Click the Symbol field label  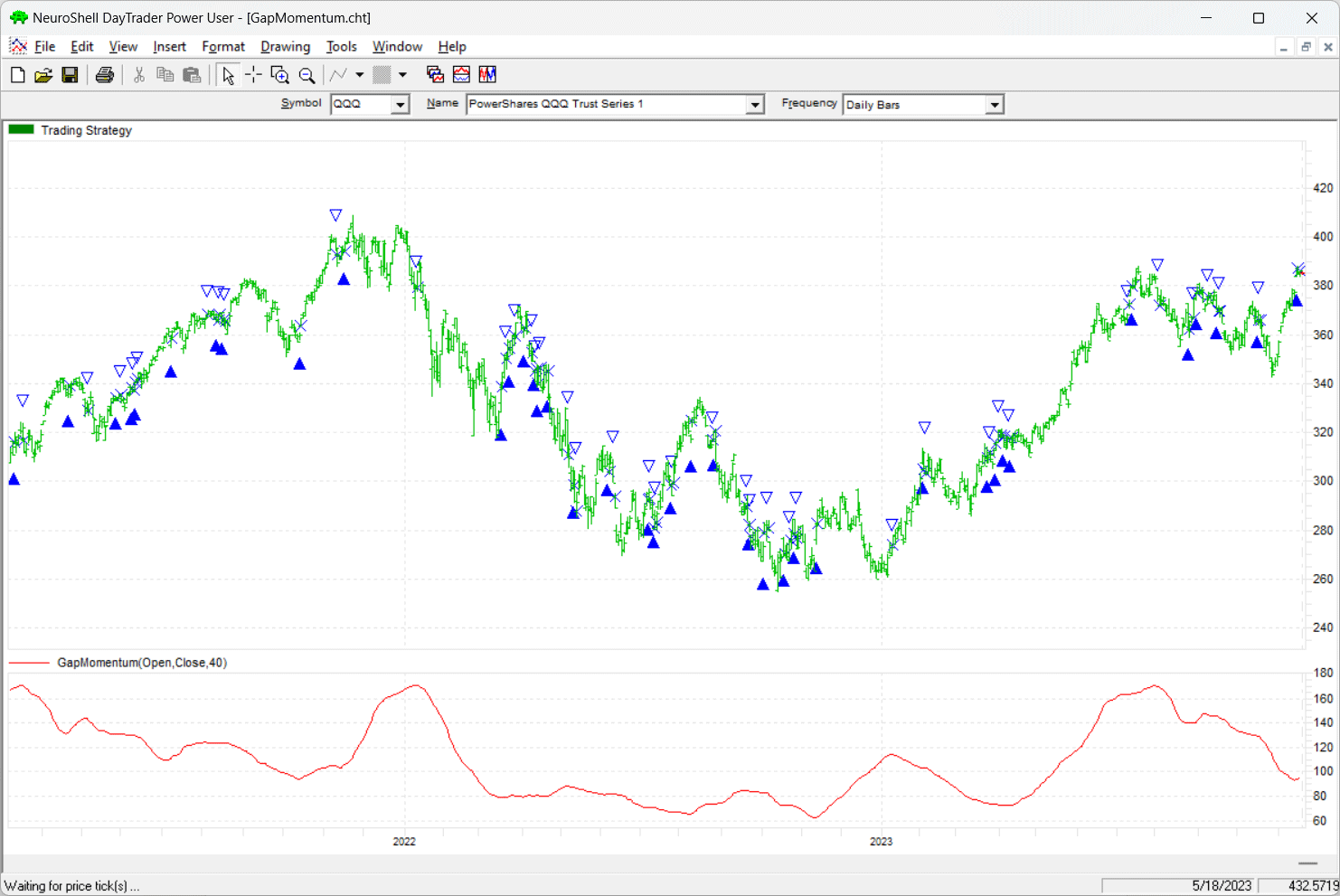coord(301,103)
